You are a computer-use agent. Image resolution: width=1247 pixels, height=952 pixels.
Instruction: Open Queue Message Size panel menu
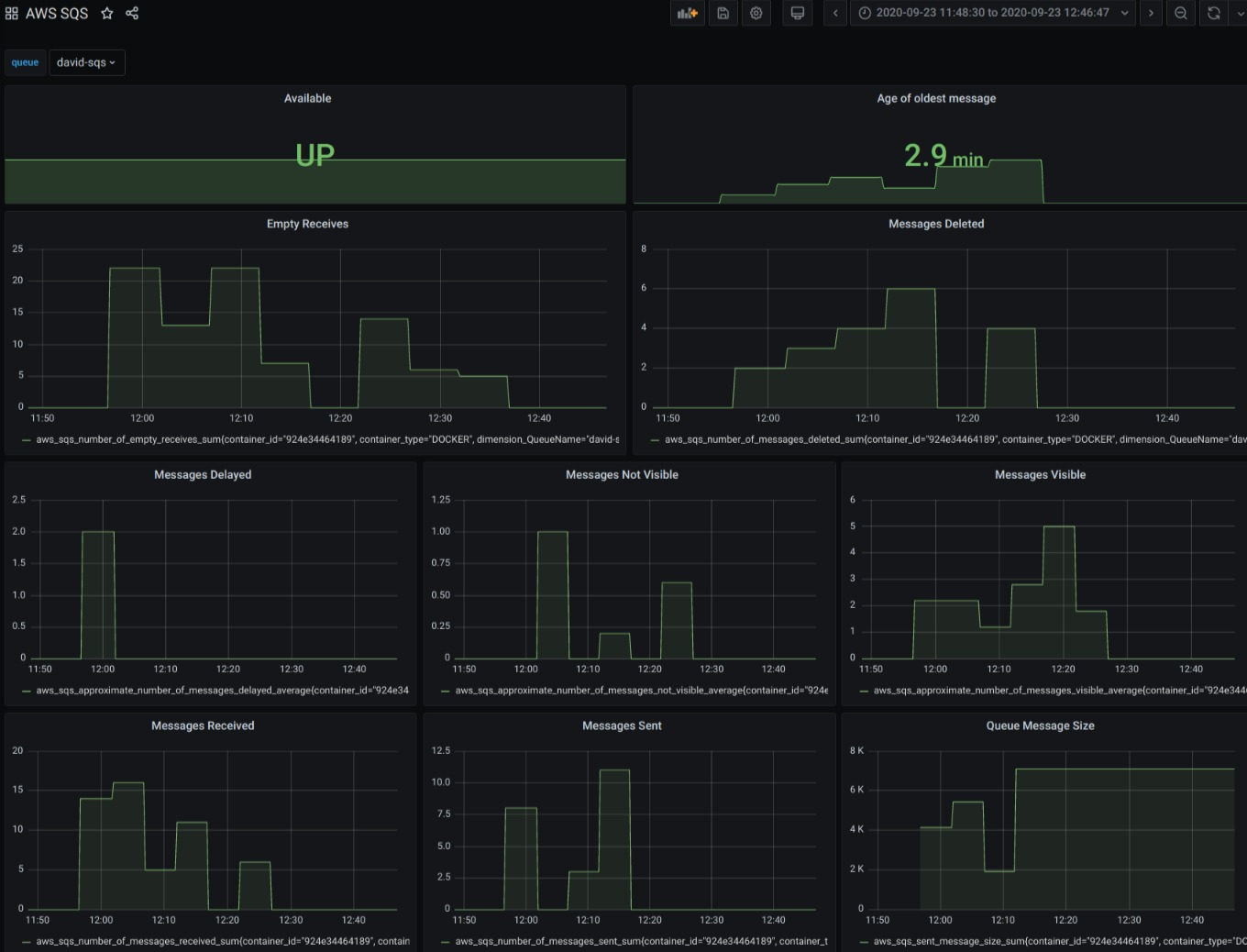coord(1040,725)
